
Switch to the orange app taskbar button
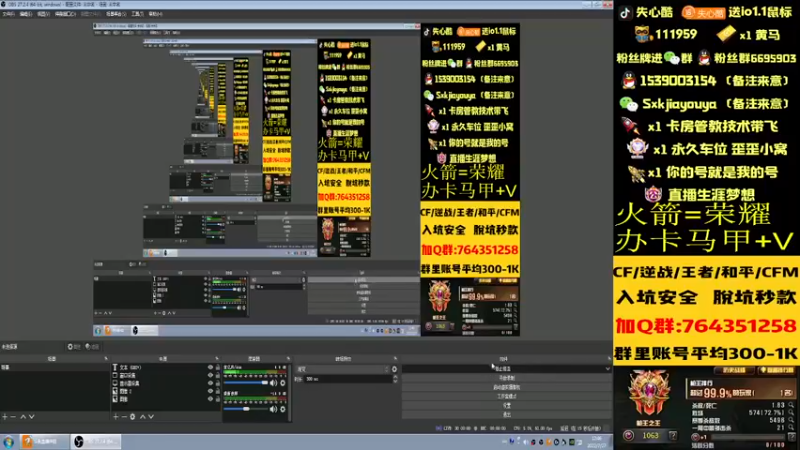pos(44,442)
